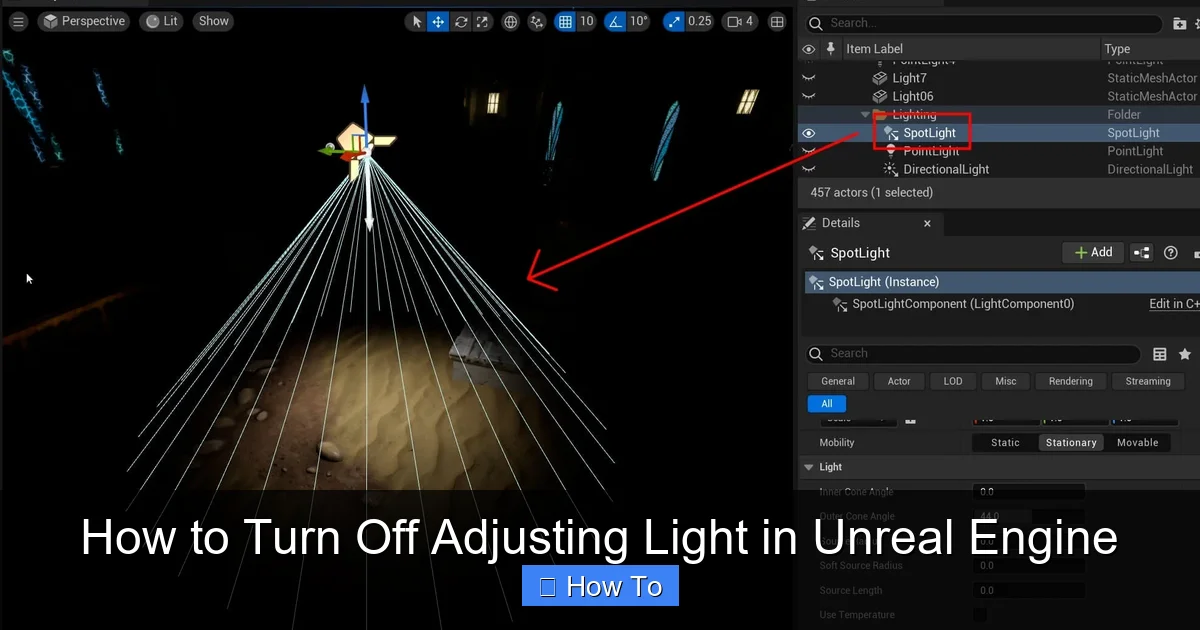The width and height of the screenshot is (1200, 630).
Task: Enable the Use Temperature checkbox
Action: point(980,615)
